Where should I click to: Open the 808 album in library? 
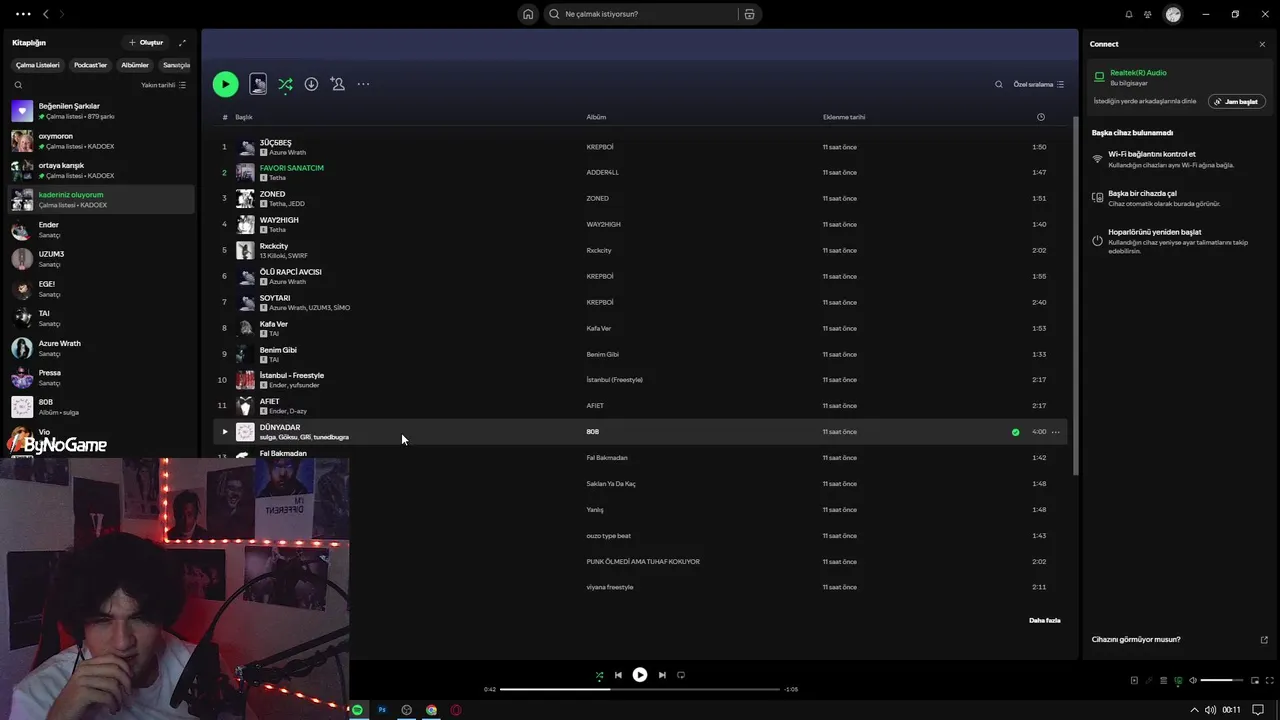tap(101, 407)
